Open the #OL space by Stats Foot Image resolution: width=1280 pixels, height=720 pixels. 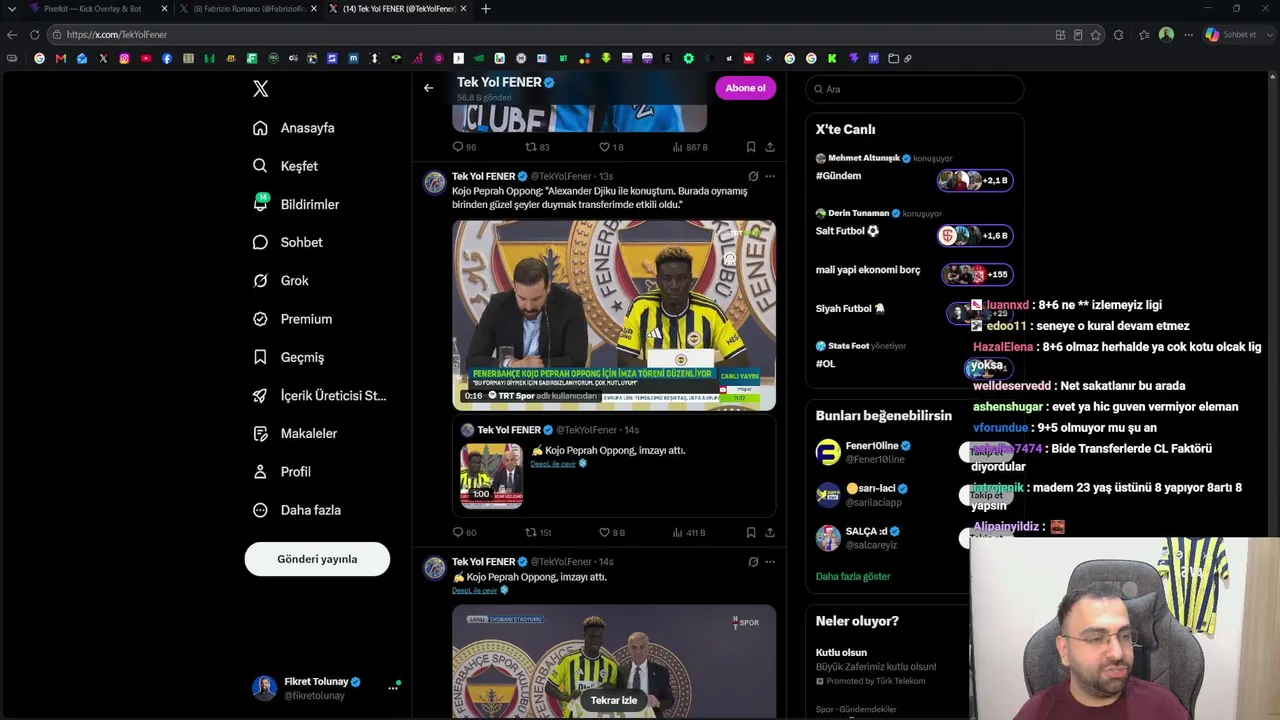tap(914, 356)
